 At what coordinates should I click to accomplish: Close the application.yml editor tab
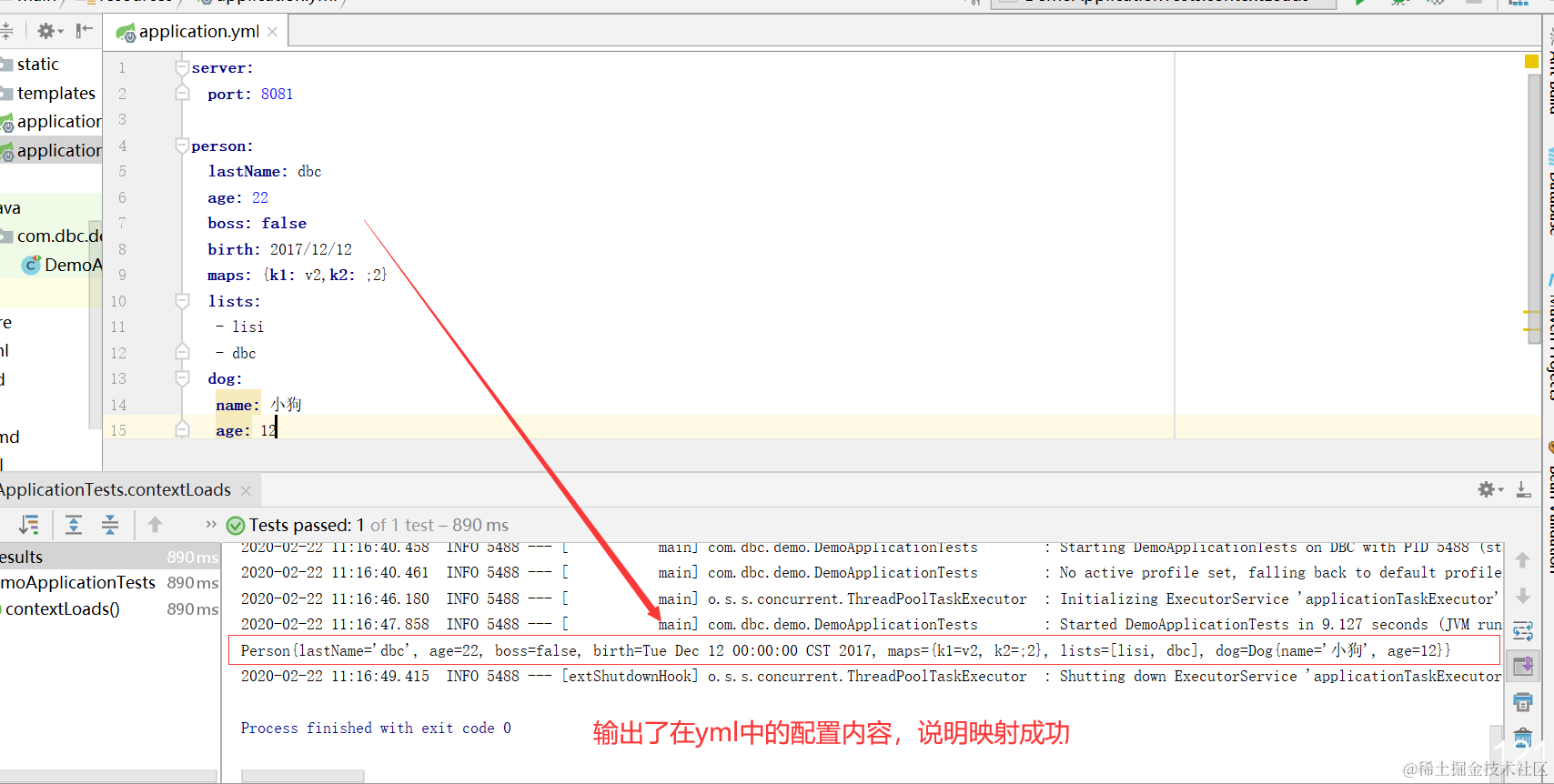click(x=272, y=32)
